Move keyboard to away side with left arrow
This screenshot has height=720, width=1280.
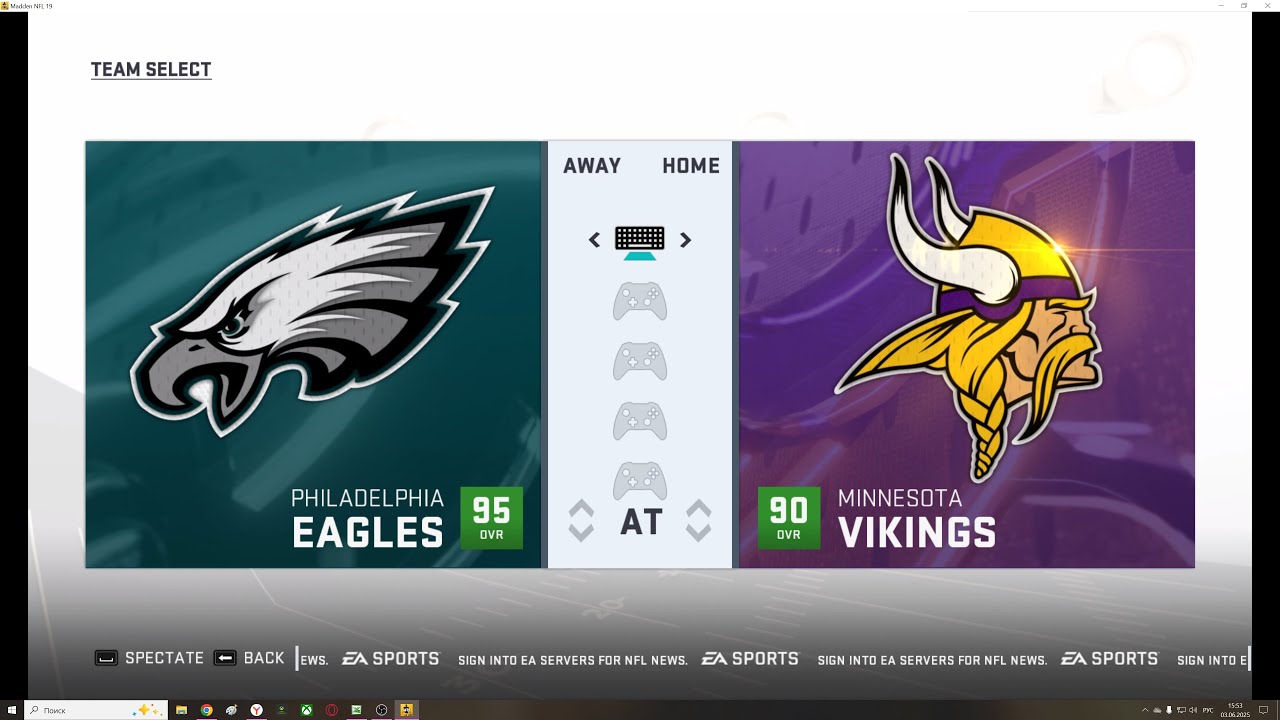coord(594,240)
